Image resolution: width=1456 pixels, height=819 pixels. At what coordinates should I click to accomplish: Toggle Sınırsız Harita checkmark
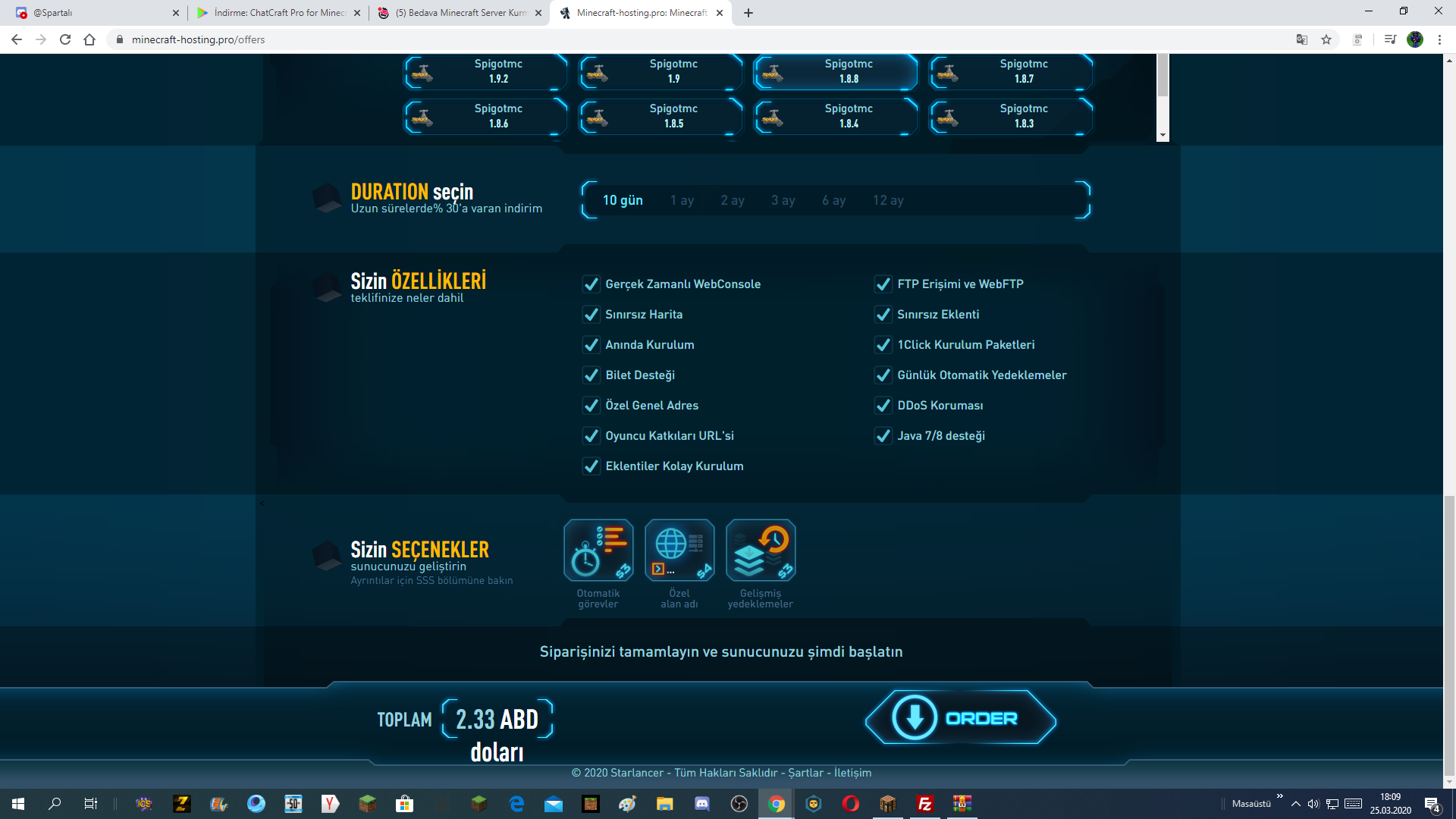click(x=591, y=315)
